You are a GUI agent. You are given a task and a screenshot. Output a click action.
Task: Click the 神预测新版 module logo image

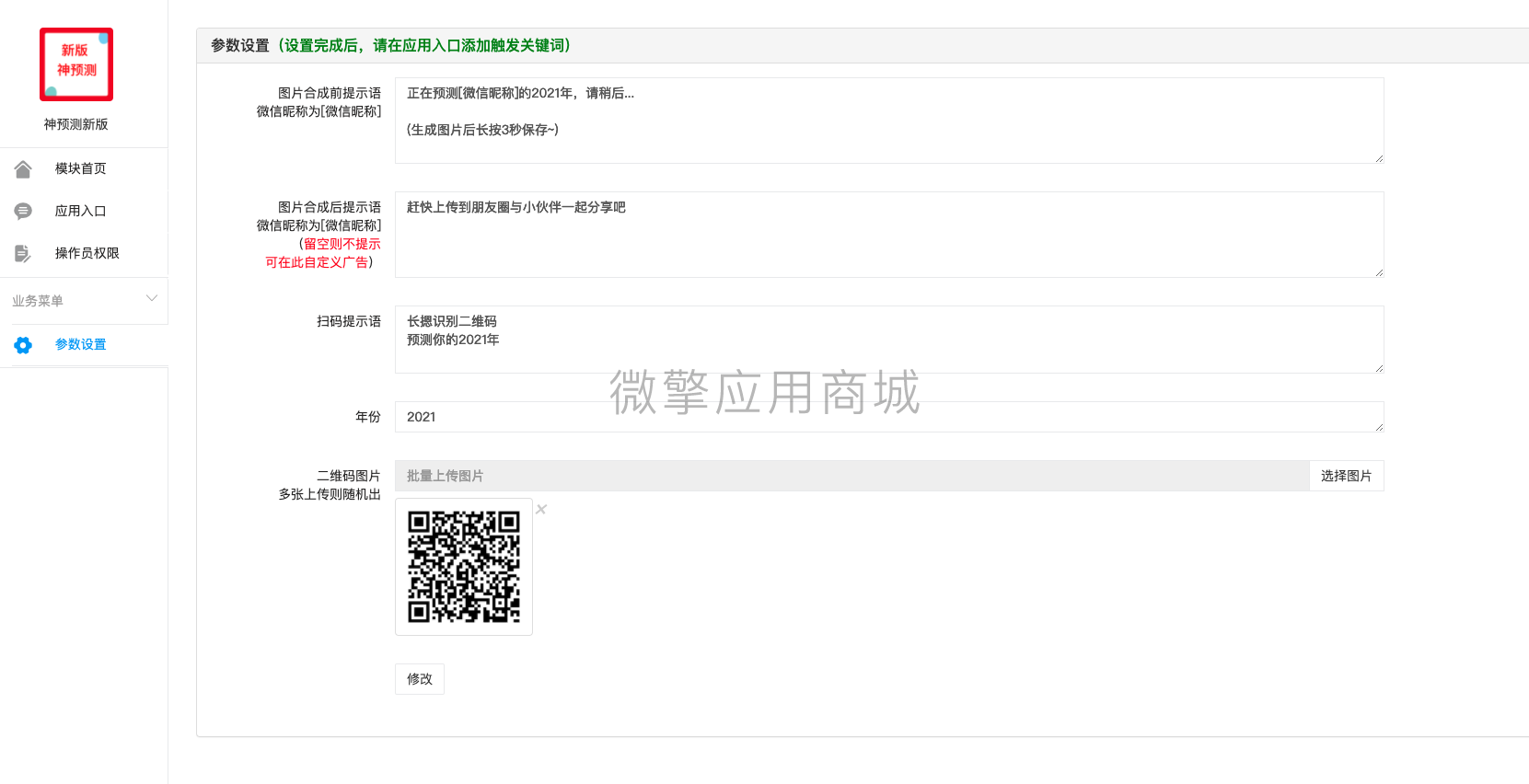click(x=76, y=63)
